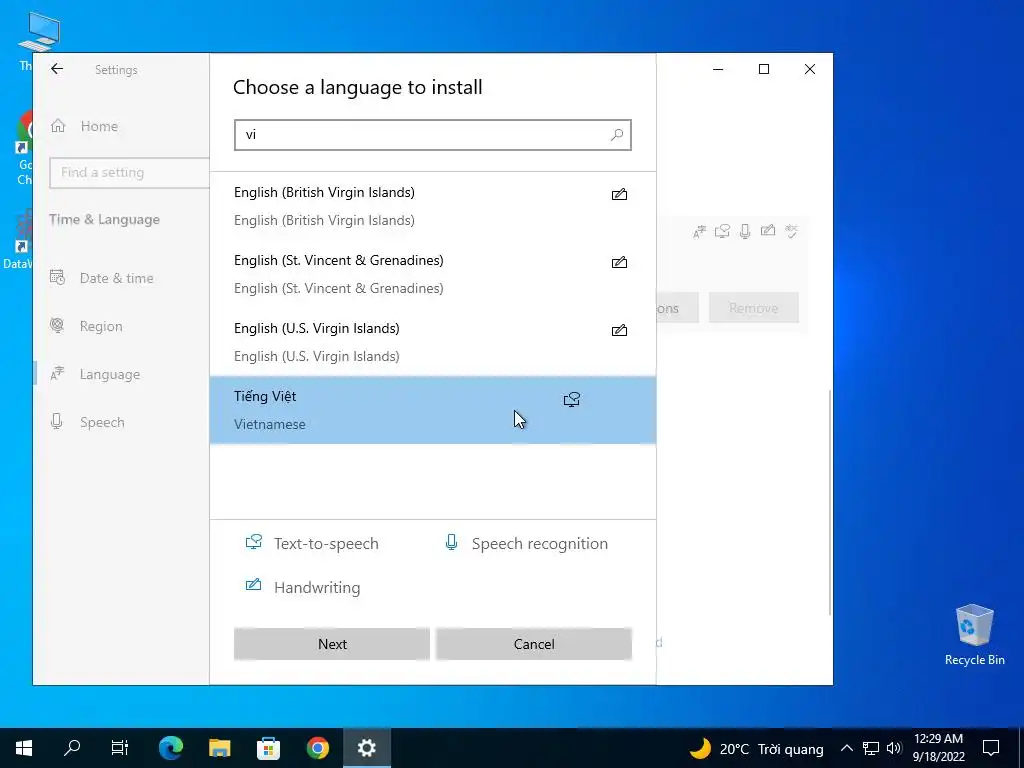Click the Settings gear taskbar icon
This screenshot has height=768, width=1024.
click(x=367, y=748)
